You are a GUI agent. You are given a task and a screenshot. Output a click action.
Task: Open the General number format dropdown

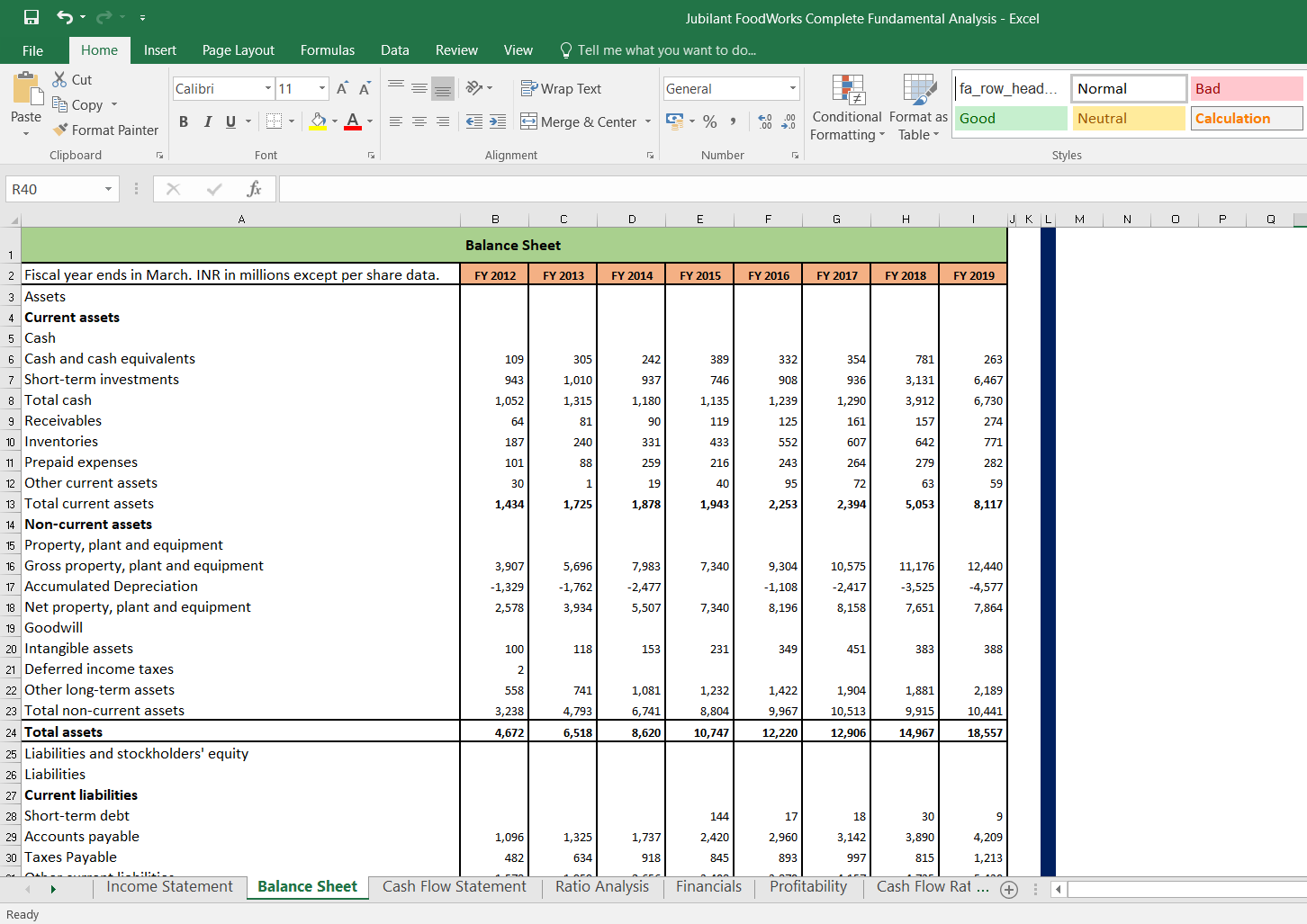[x=793, y=88]
